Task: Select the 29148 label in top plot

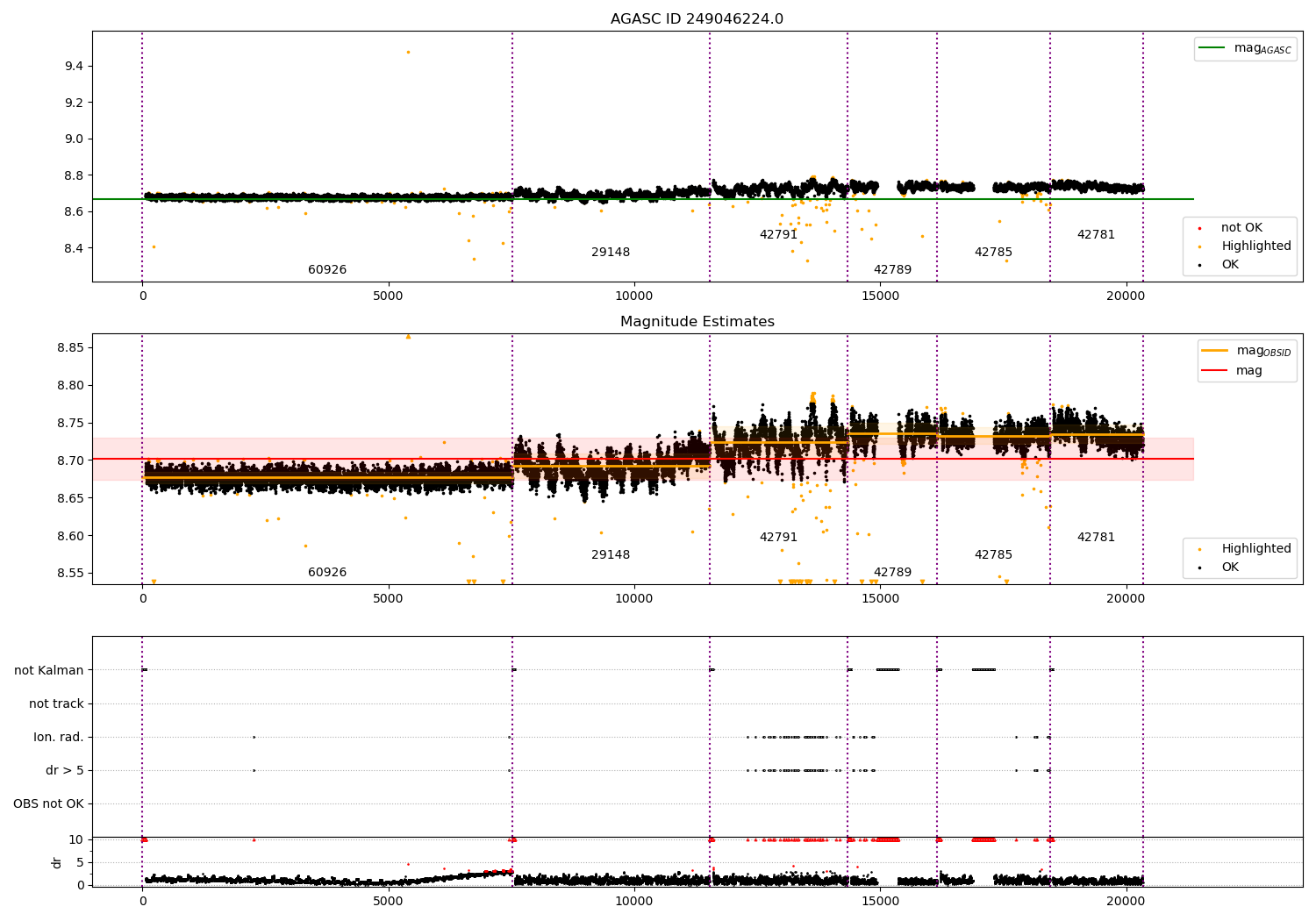Action: click(x=611, y=253)
